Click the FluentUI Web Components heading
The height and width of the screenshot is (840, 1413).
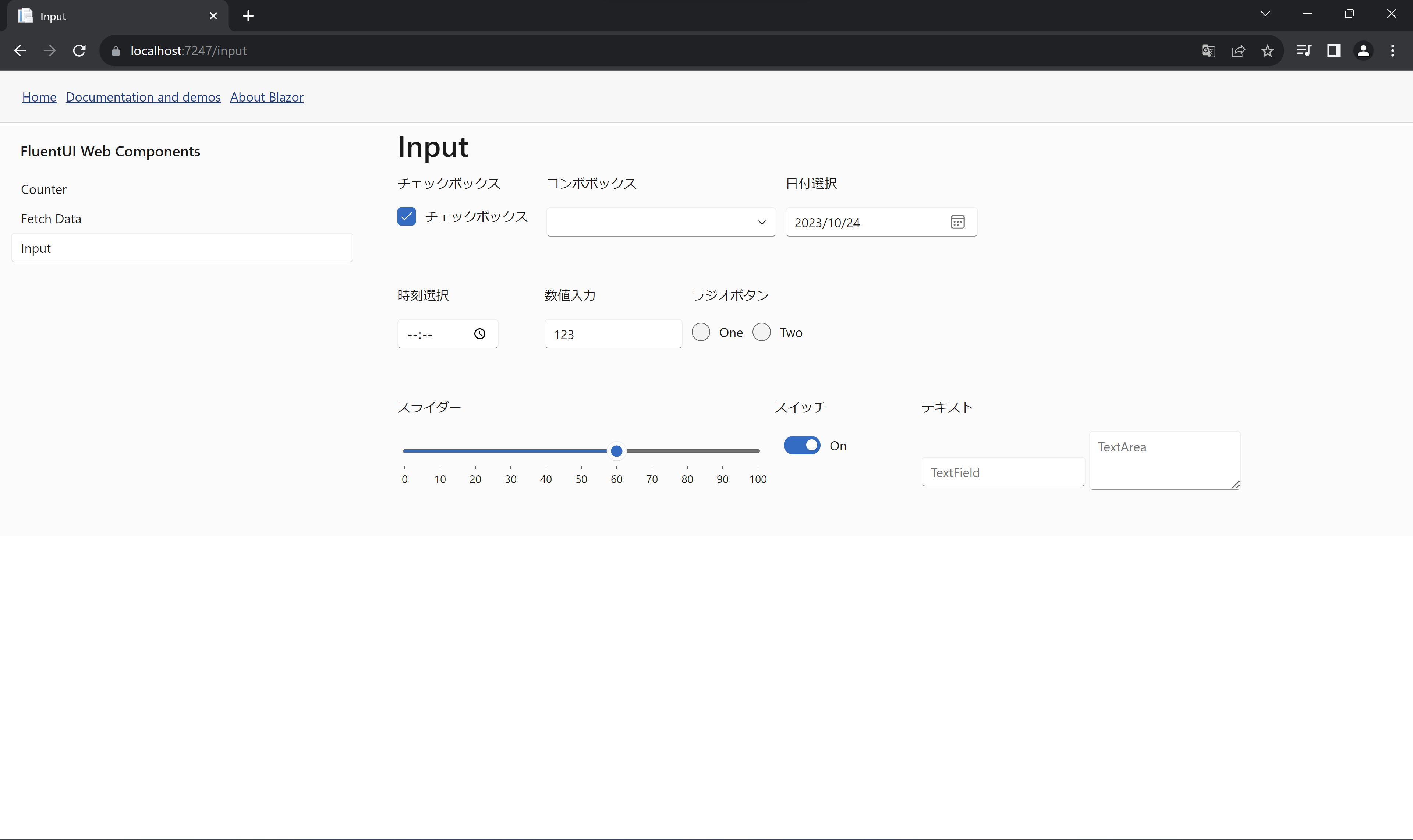(x=110, y=151)
